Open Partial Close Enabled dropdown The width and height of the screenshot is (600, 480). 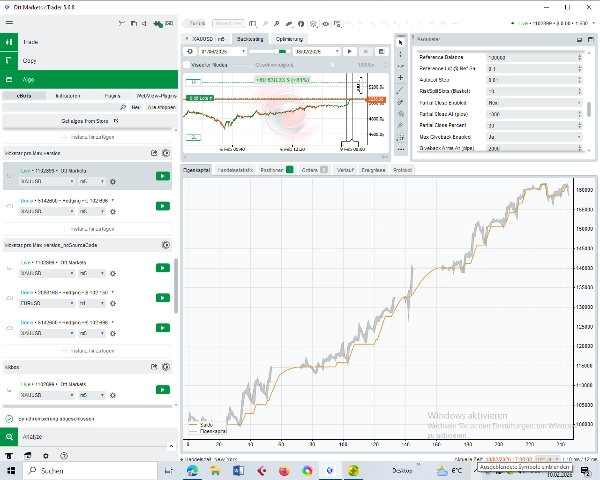535,103
